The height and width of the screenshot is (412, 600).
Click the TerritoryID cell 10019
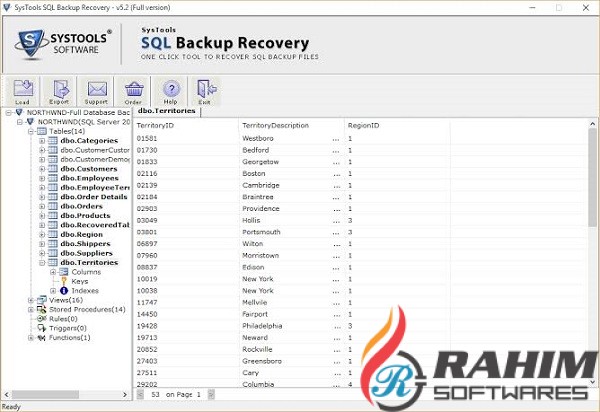(x=147, y=279)
